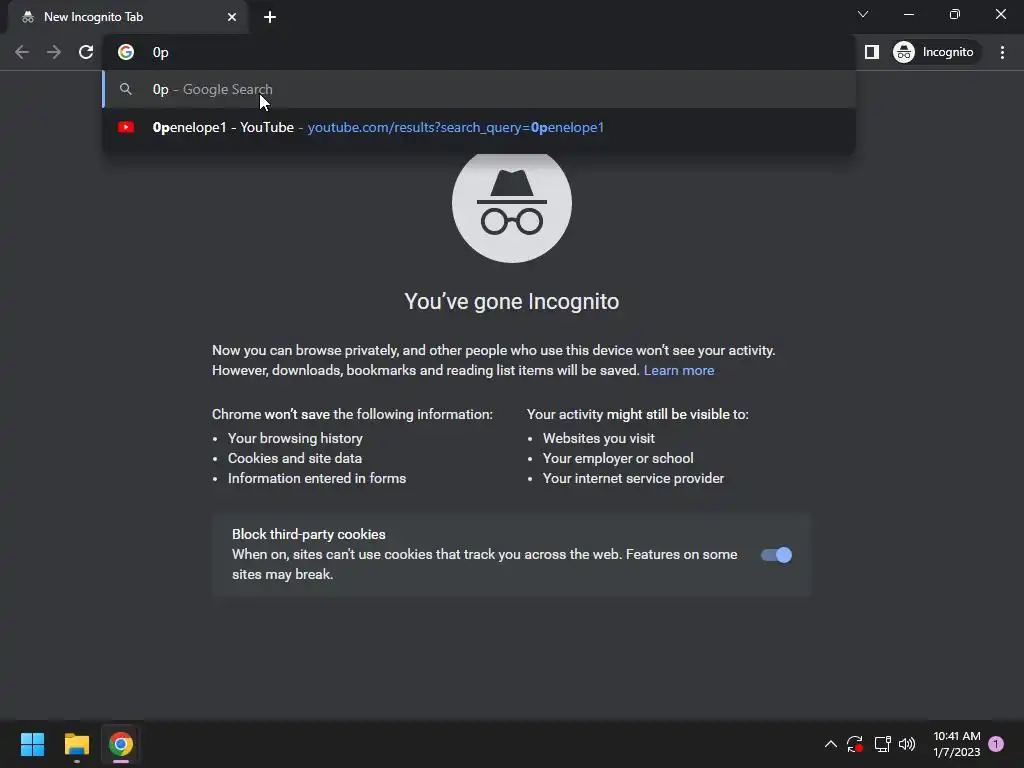
Task: Restore down the Chrome window
Action: 955,14
